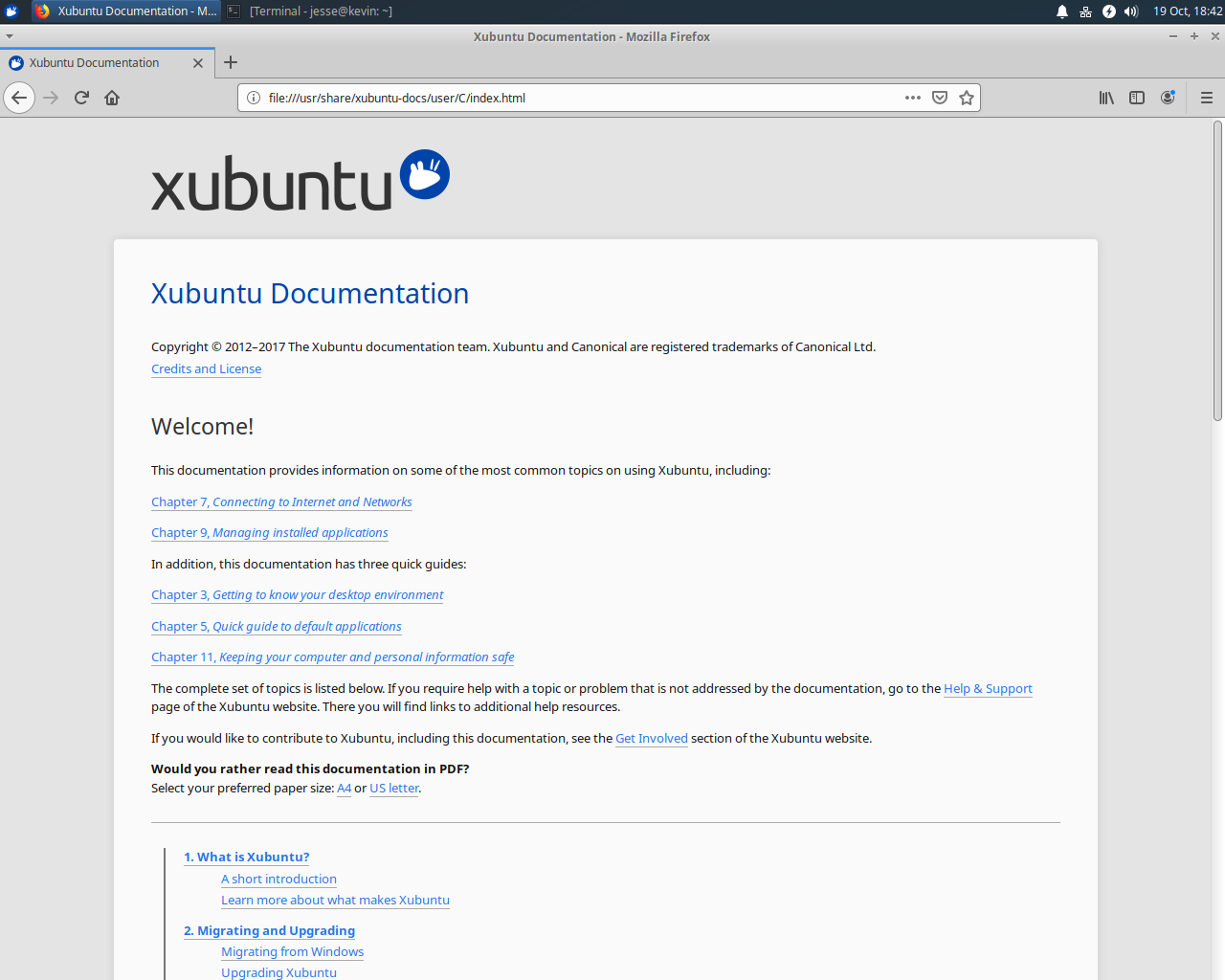The width and height of the screenshot is (1225, 980).
Task: Open the Firefox Account menu
Action: click(x=1168, y=98)
